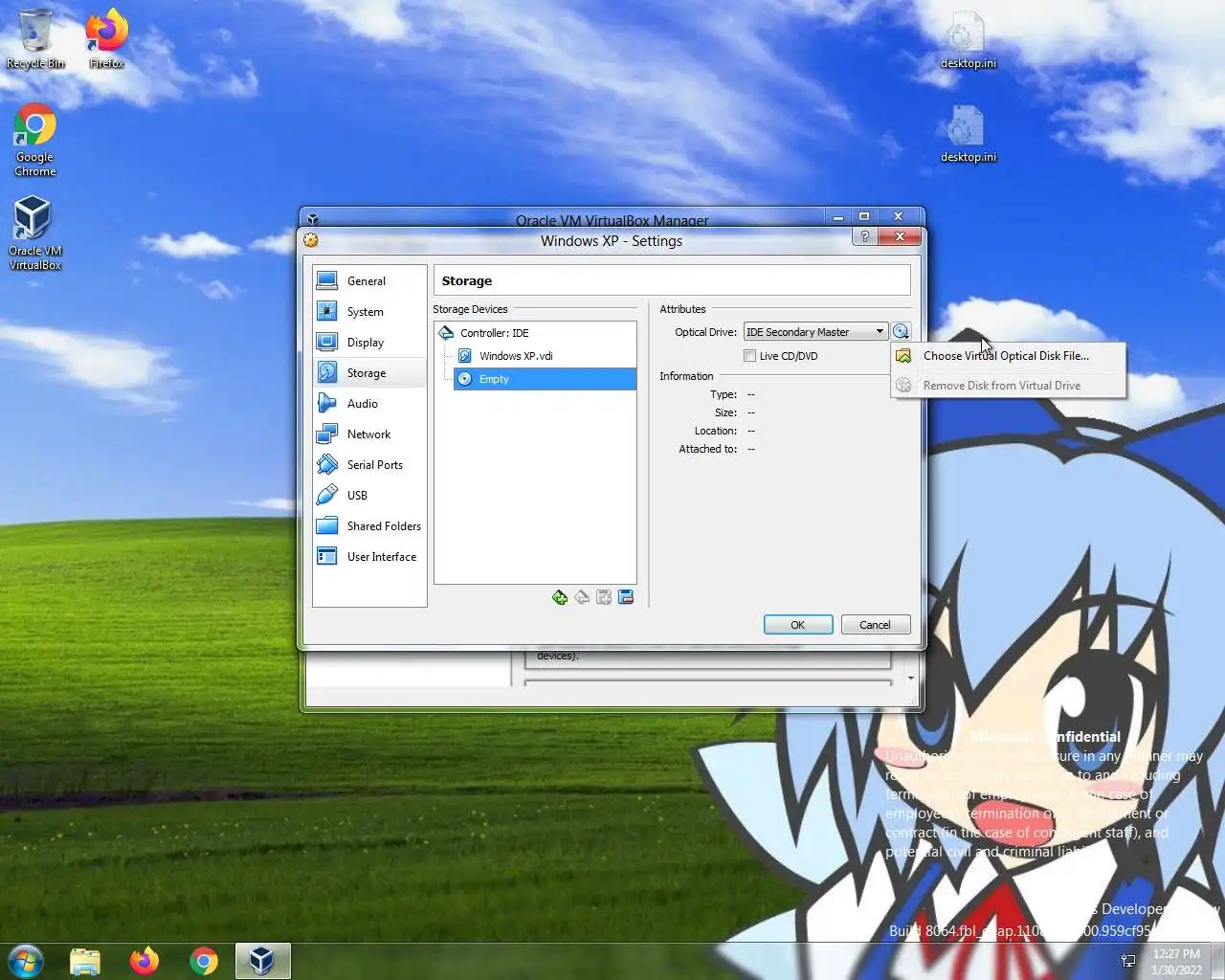
Task: Open the Recycle Bin desktop icon
Action: tap(35, 39)
